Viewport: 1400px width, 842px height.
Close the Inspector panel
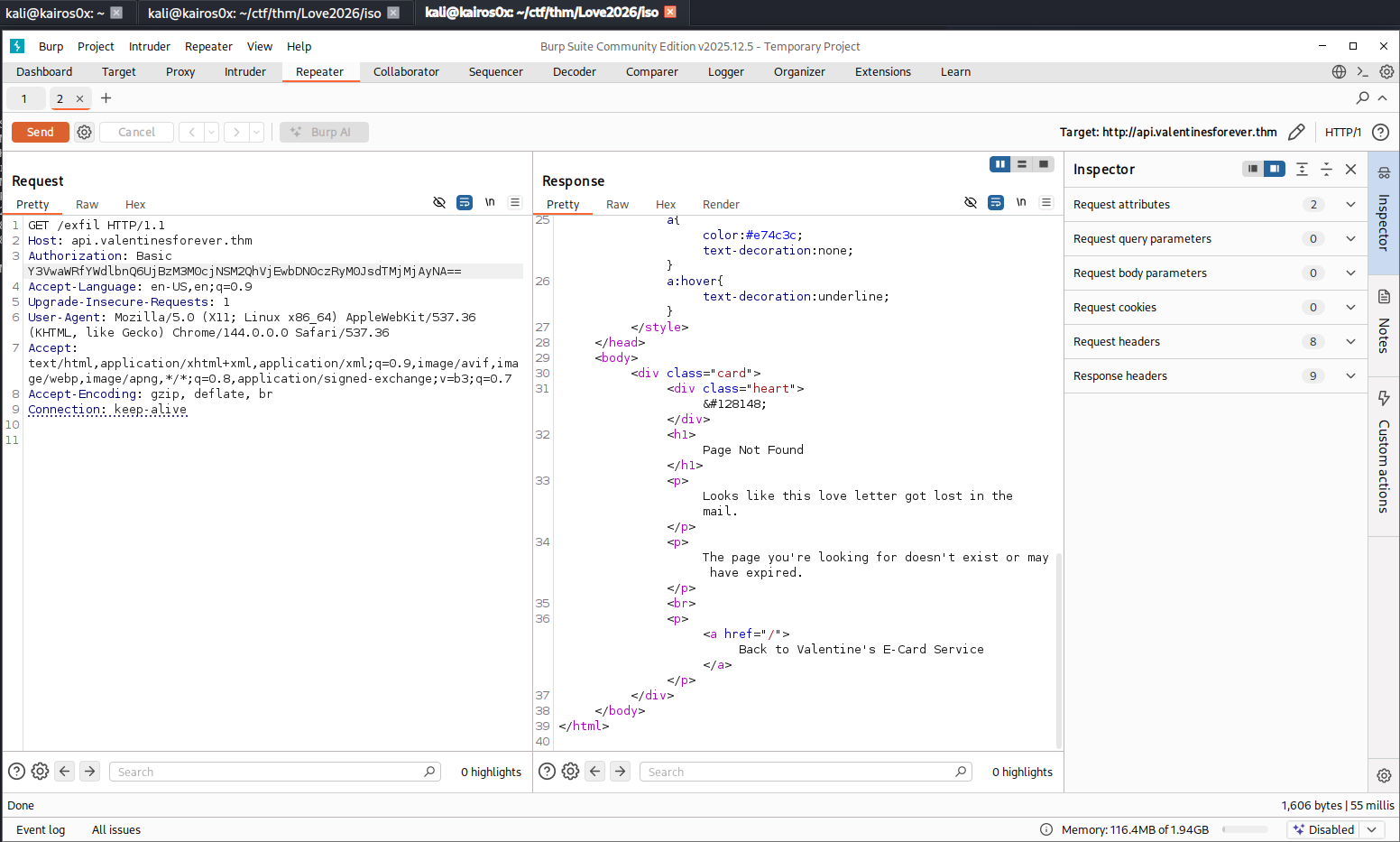click(x=1350, y=169)
